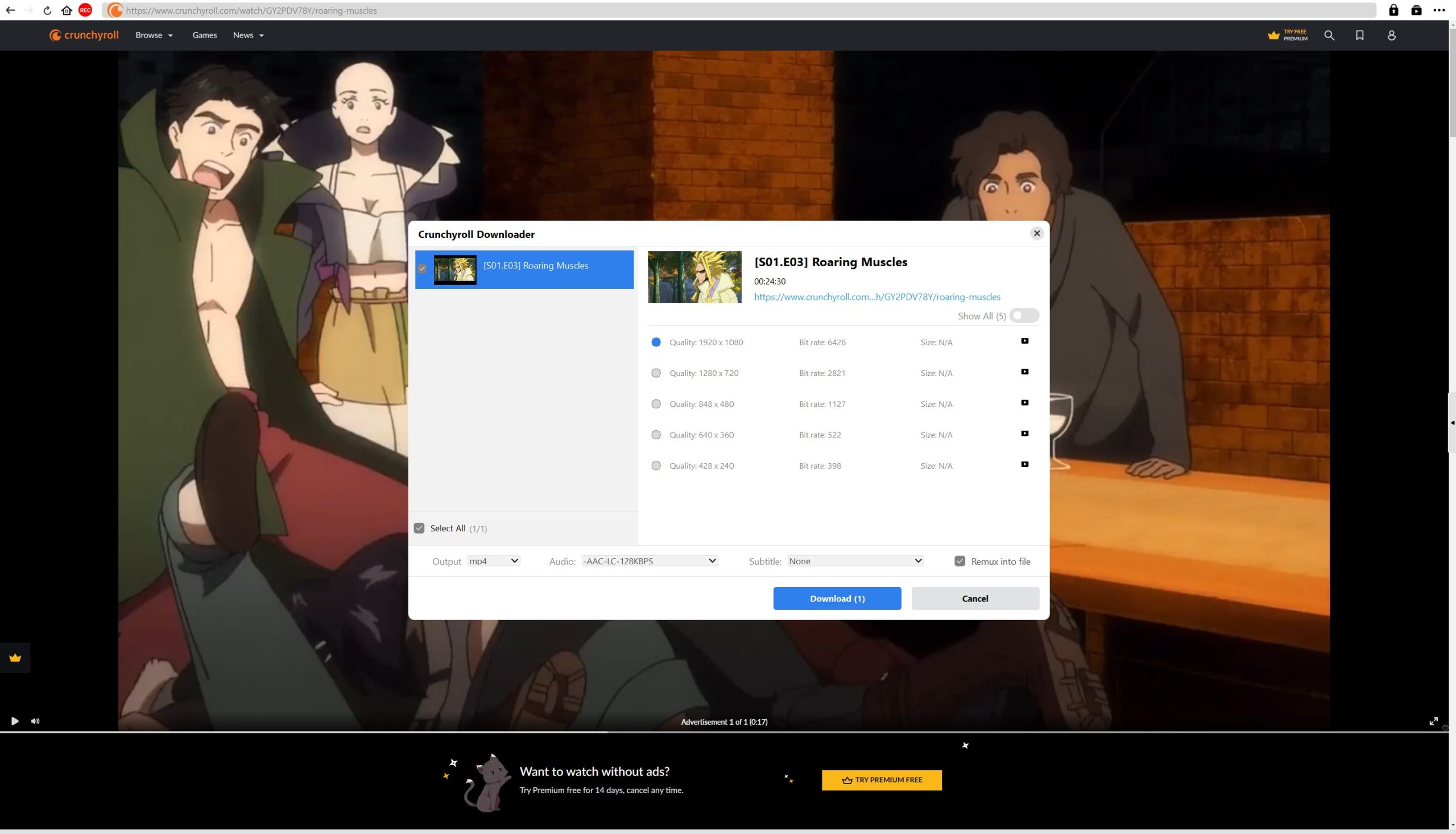
Task: Enter fullscreen with the expand icon
Action: (x=1433, y=721)
